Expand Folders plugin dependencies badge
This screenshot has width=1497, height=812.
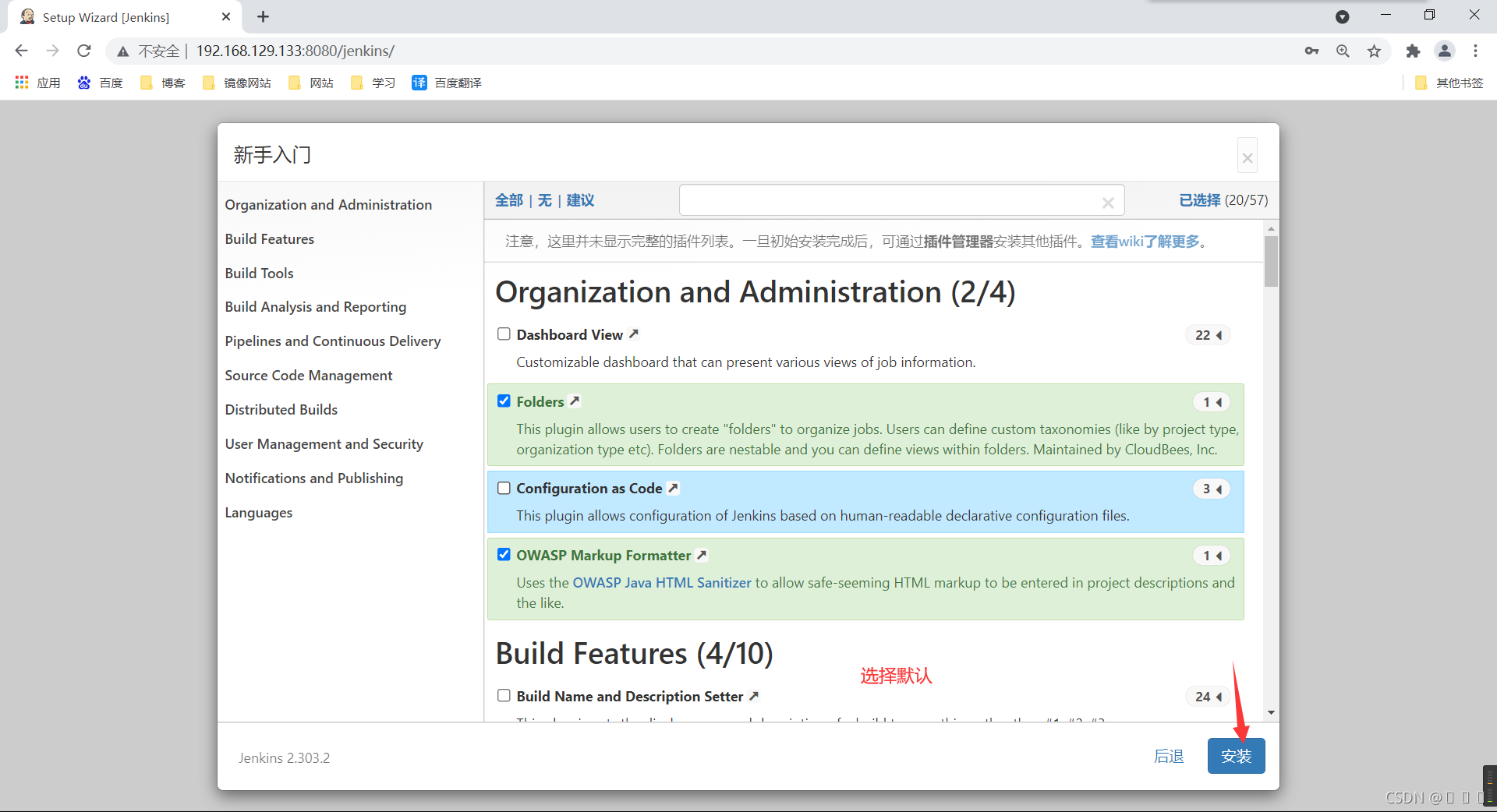click(1212, 402)
